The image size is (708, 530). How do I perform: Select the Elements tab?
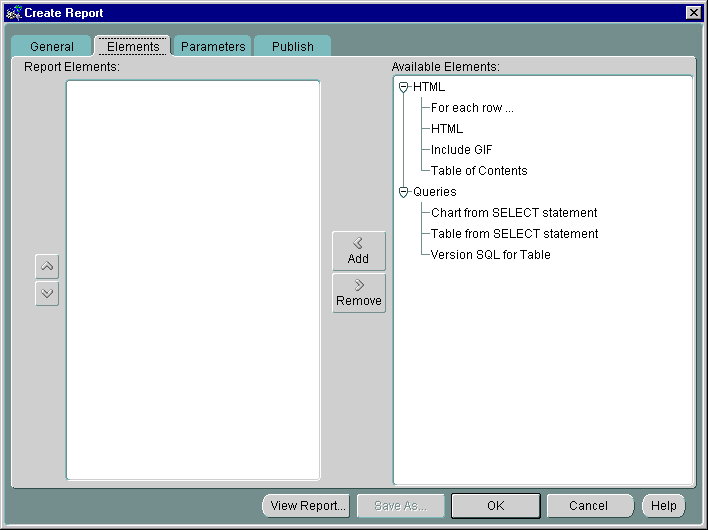point(133,46)
